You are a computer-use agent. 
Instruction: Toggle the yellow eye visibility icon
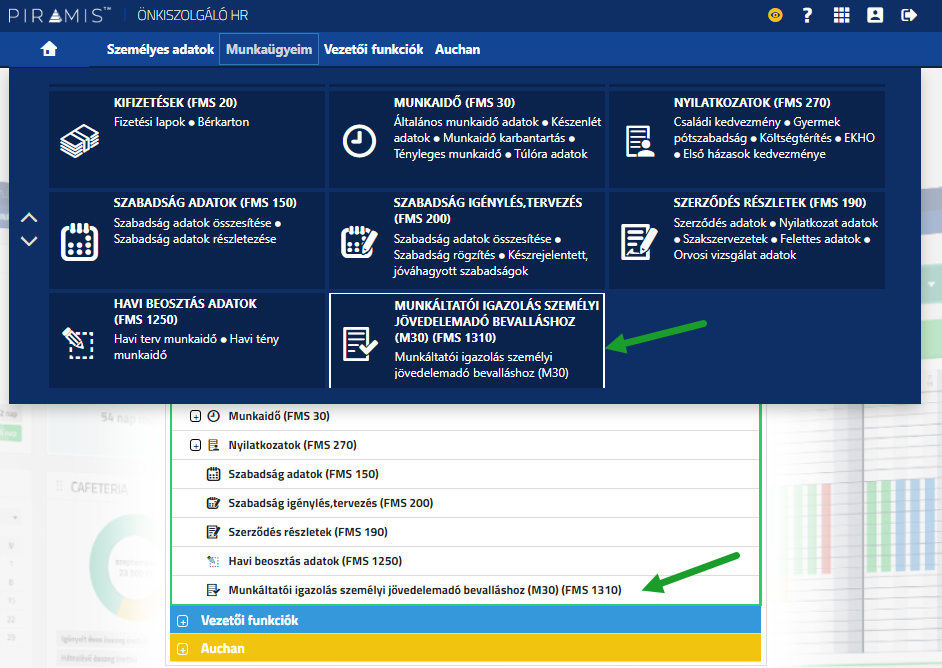tap(775, 15)
